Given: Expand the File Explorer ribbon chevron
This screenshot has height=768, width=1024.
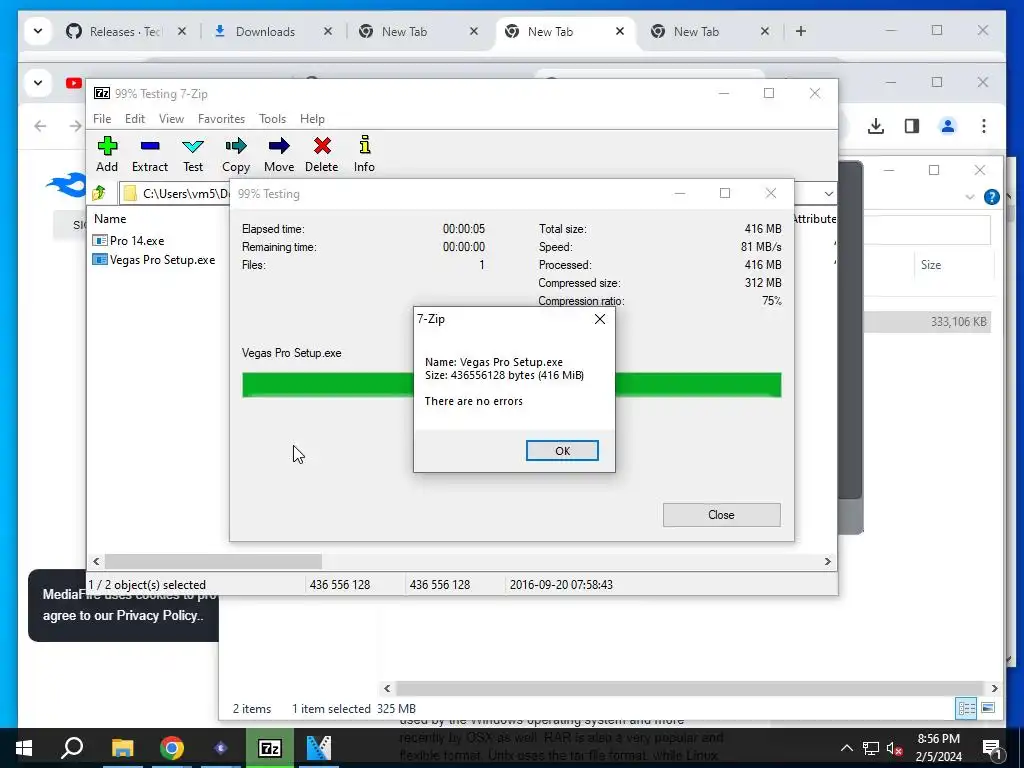Looking at the screenshot, I should click(970, 197).
